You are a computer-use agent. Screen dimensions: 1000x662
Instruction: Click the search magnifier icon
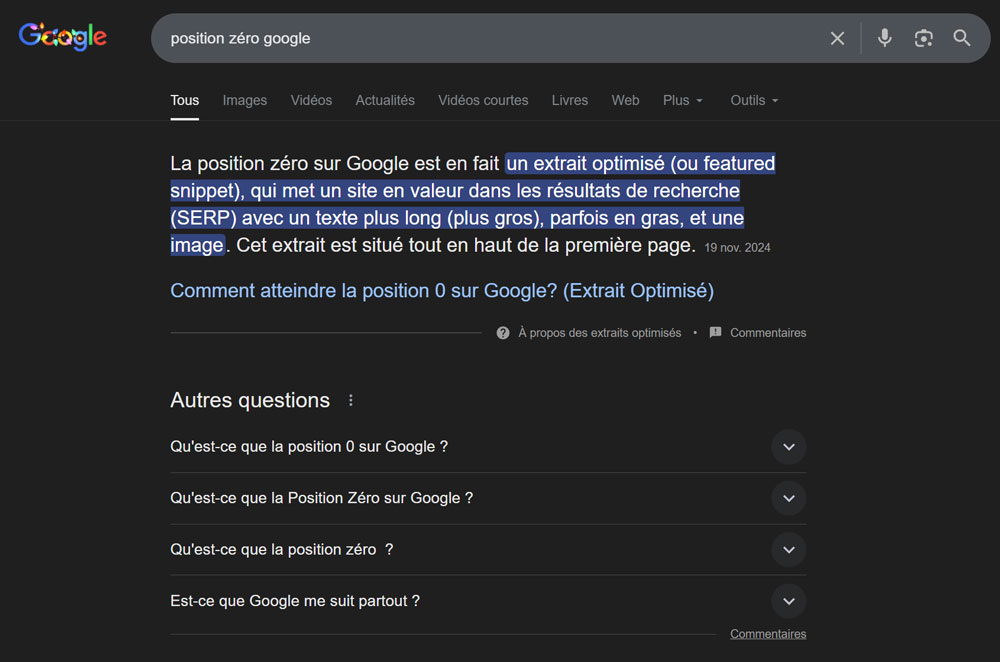[961, 37]
